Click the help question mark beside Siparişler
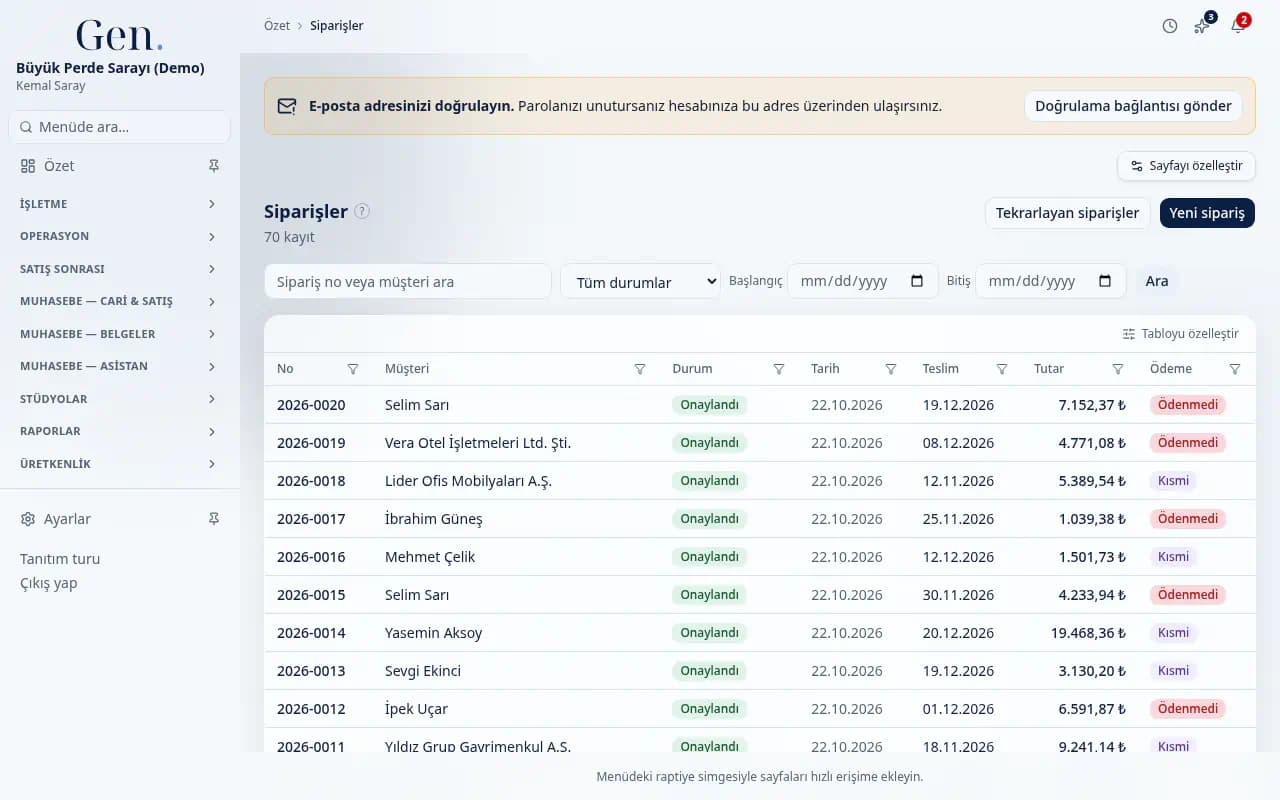1280x800 pixels. tap(362, 211)
